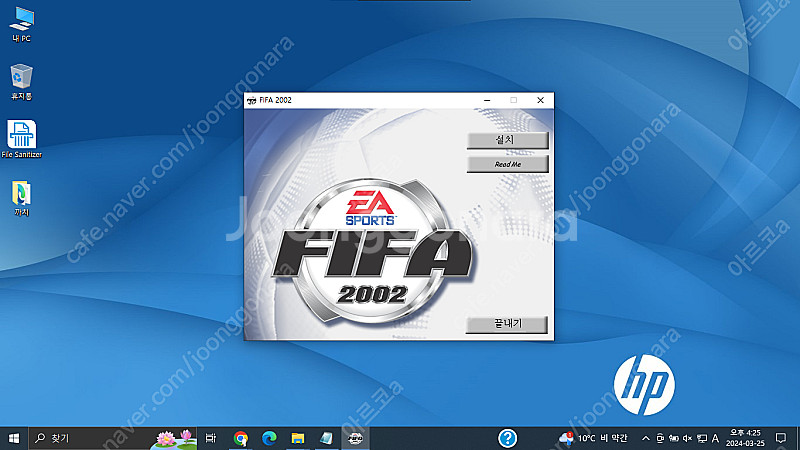
Task: Open the clock showing 오후 4:25
Action: point(745,438)
